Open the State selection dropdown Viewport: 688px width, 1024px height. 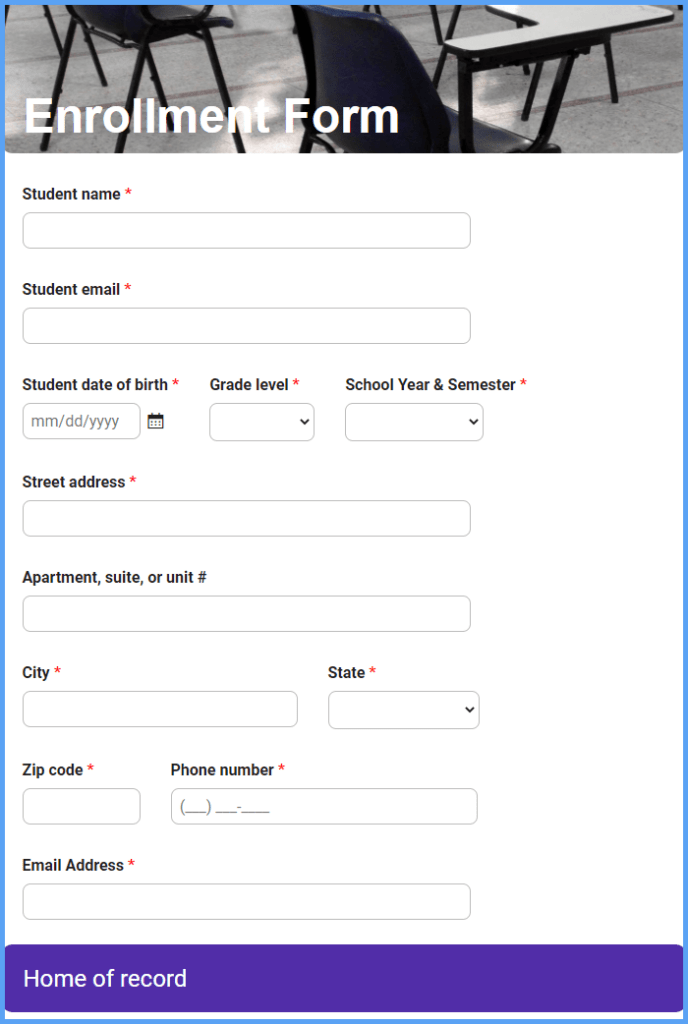tap(403, 709)
